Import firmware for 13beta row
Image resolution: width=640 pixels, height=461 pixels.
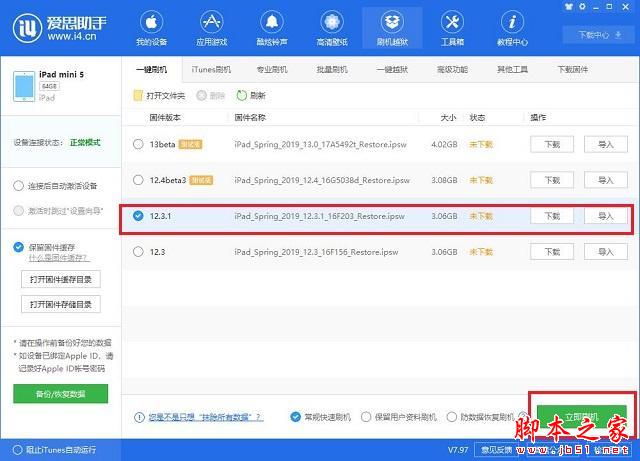(x=606, y=145)
